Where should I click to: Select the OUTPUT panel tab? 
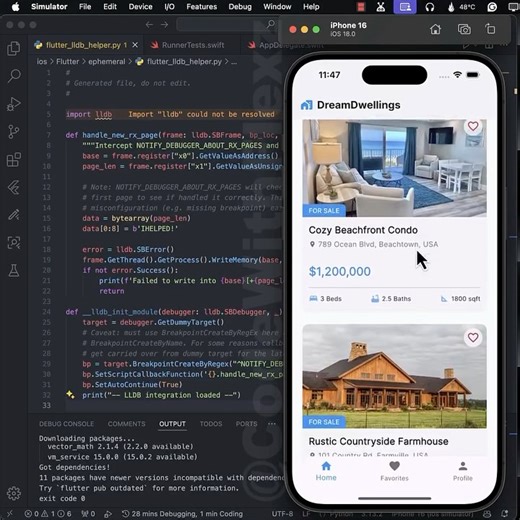click(172, 424)
